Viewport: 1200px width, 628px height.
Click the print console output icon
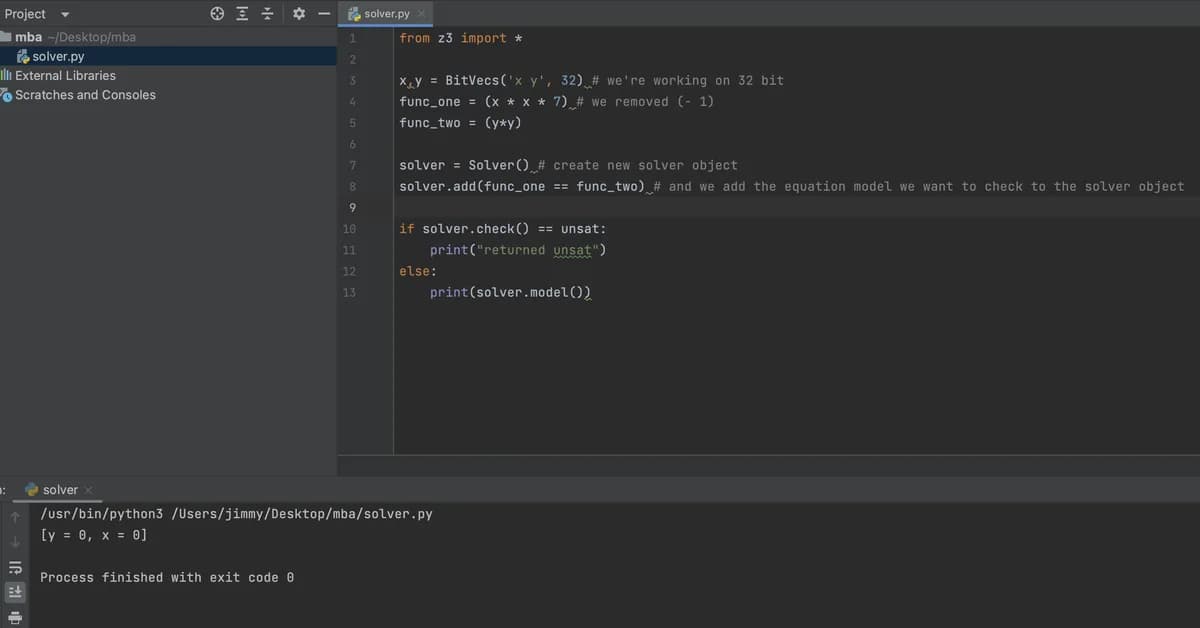[x=15, y=617]
